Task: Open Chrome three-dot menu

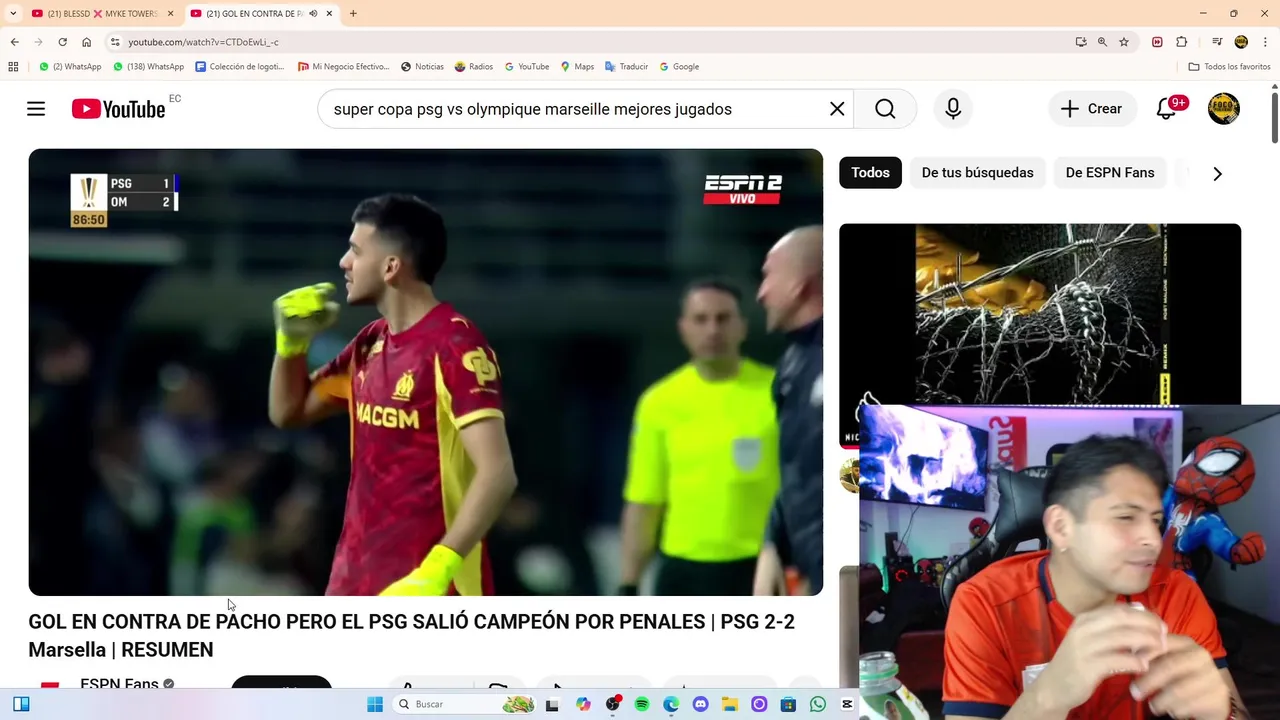Action: [x=1264, y=42]
